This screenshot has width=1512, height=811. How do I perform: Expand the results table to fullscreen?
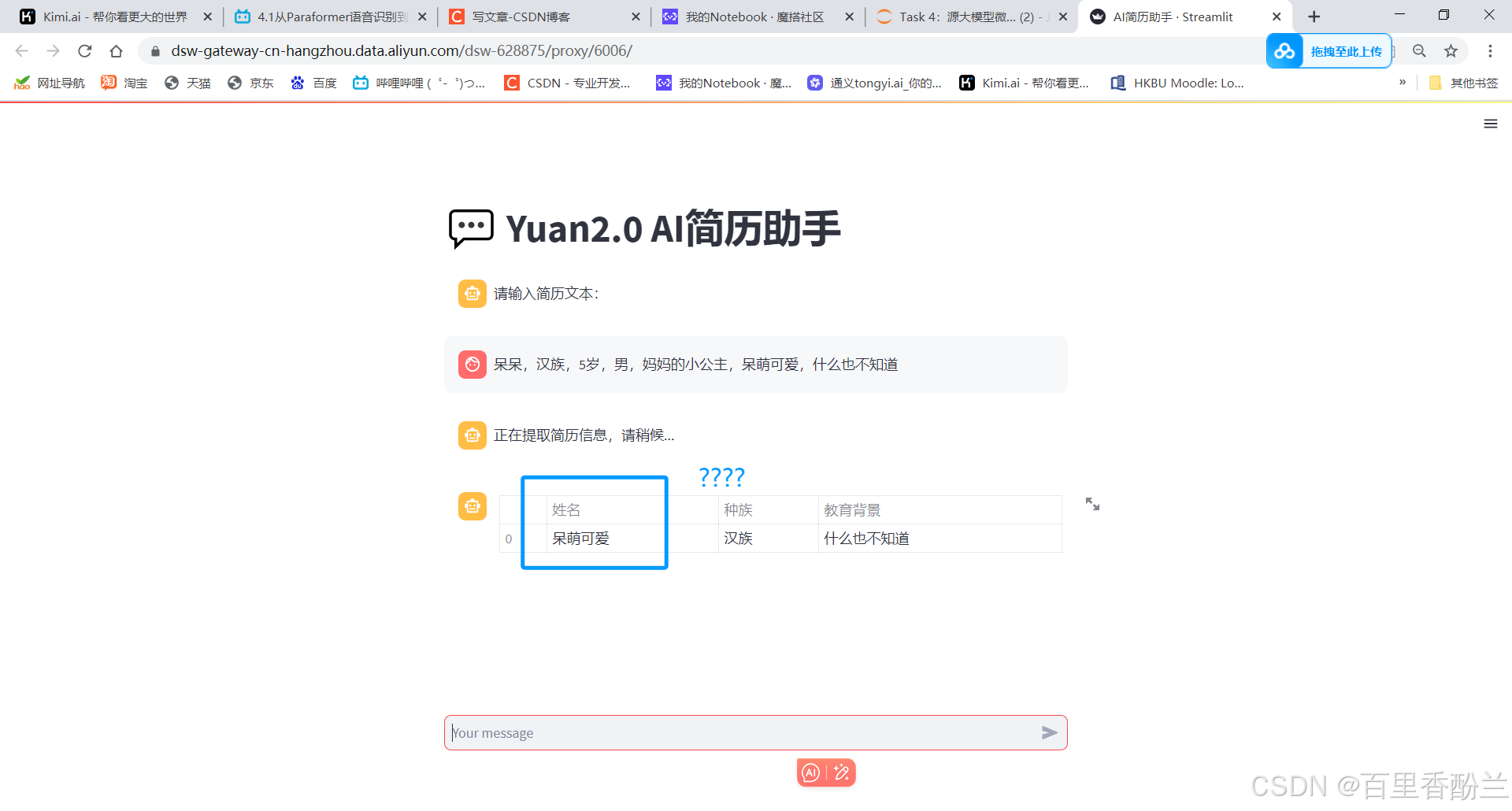point(1092,504)
